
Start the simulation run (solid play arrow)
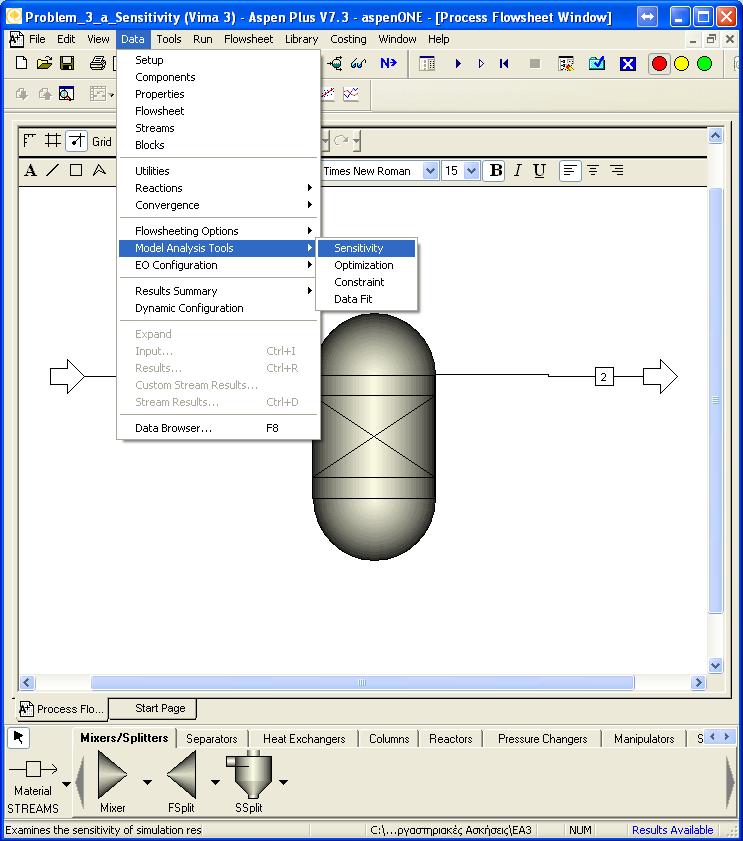tap(458, 64)
